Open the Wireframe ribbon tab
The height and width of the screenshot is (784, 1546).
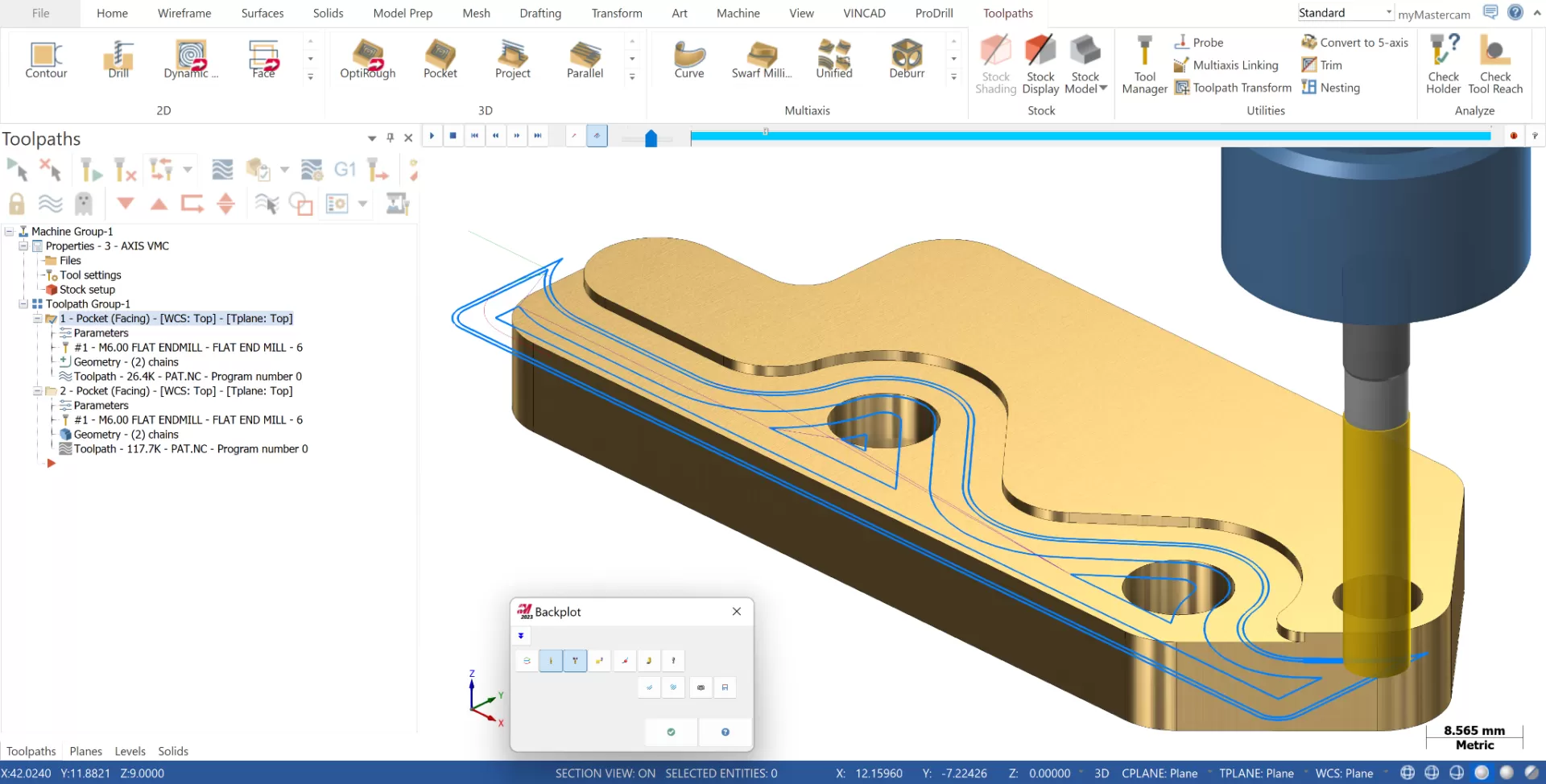point(184,14)
